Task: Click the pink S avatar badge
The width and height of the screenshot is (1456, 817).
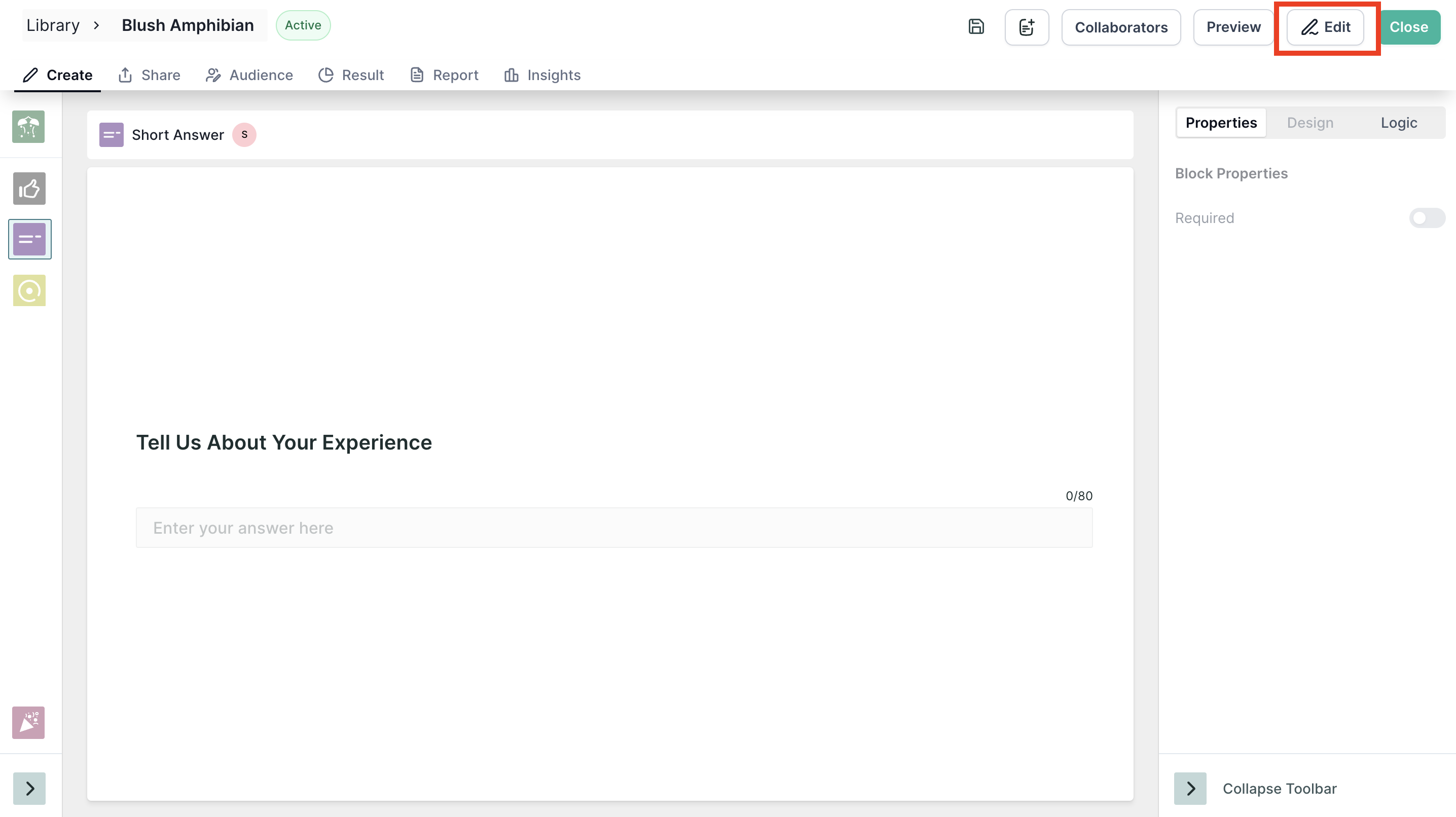Action: tap(244, 134)
